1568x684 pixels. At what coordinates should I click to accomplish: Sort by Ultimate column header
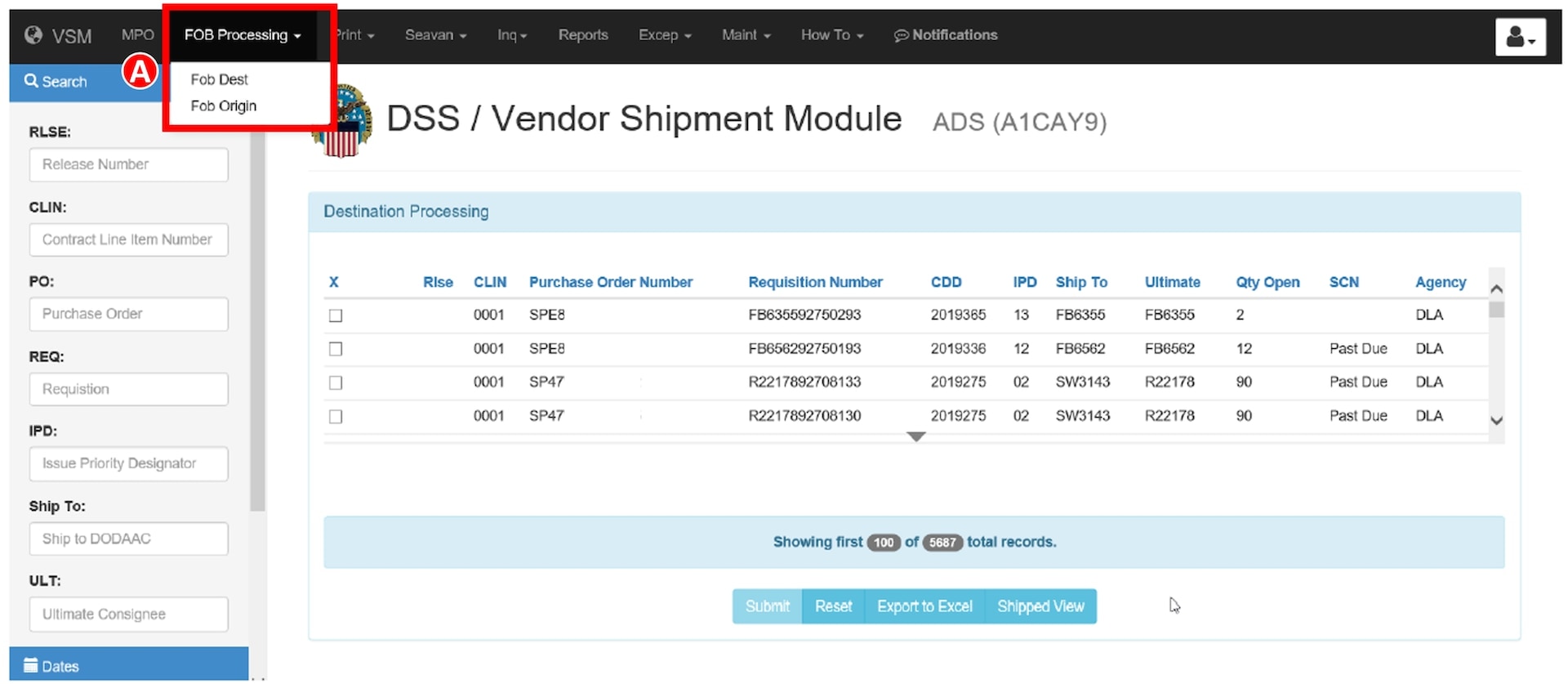[1172, 282]
